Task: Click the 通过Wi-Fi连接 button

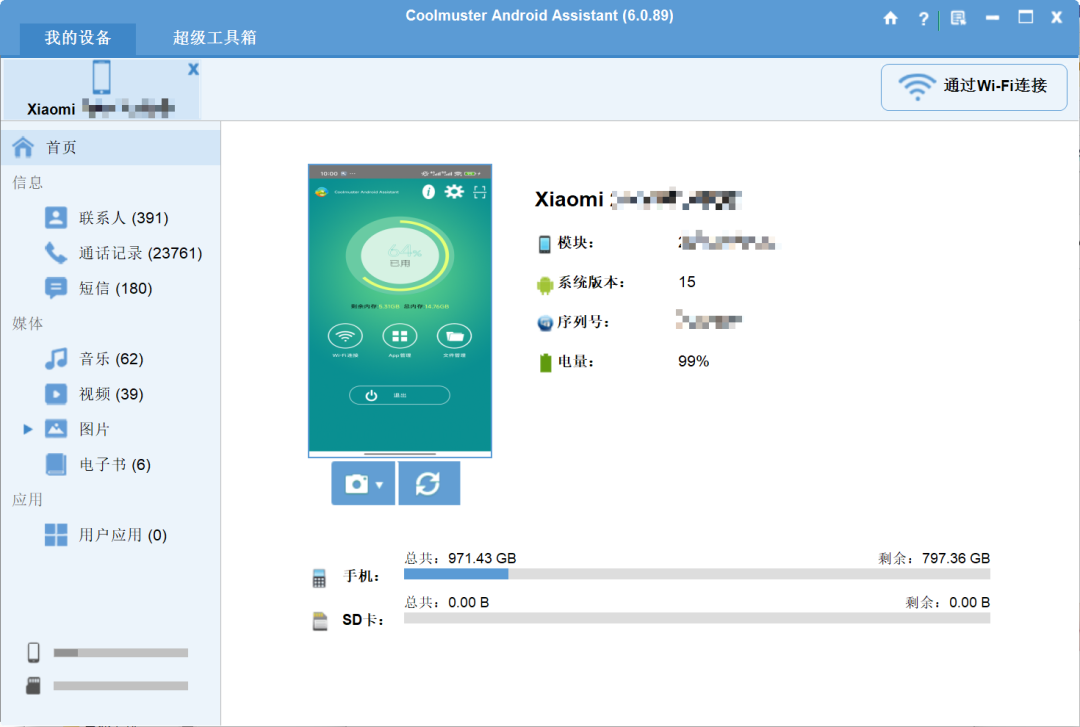Action: (x=973, y=87)
